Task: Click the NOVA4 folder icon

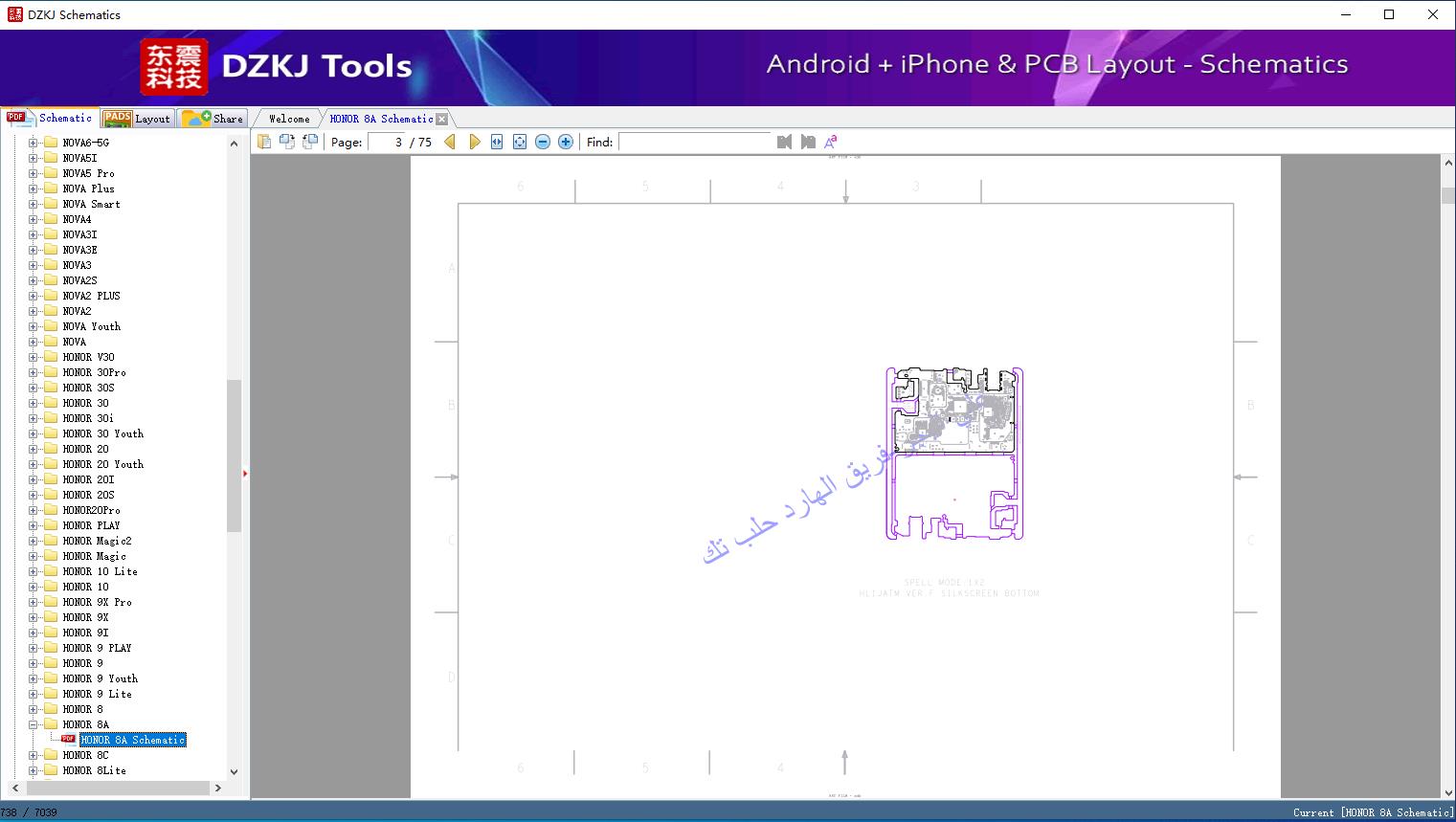Action: click(51, 219)
